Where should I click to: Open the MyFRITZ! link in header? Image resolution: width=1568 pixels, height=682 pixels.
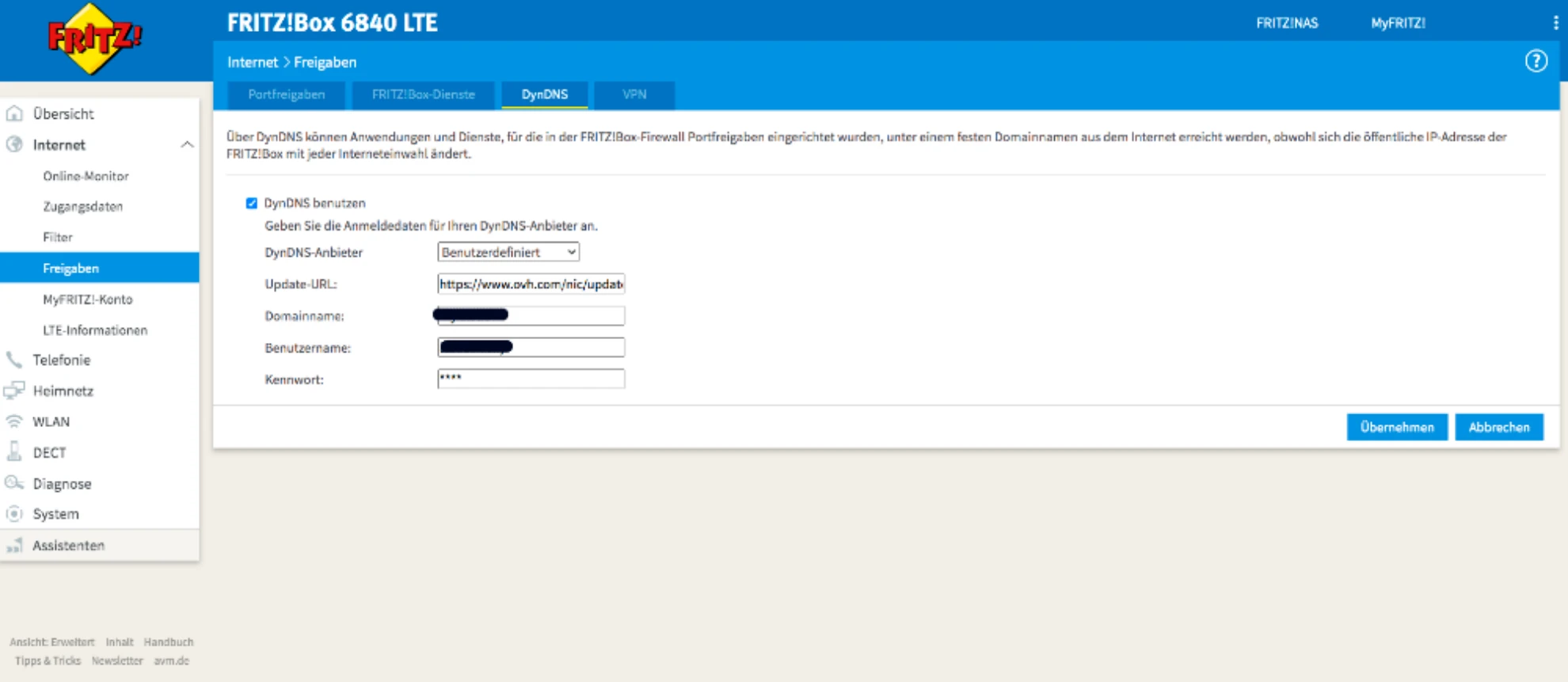tap(1398, 23)
